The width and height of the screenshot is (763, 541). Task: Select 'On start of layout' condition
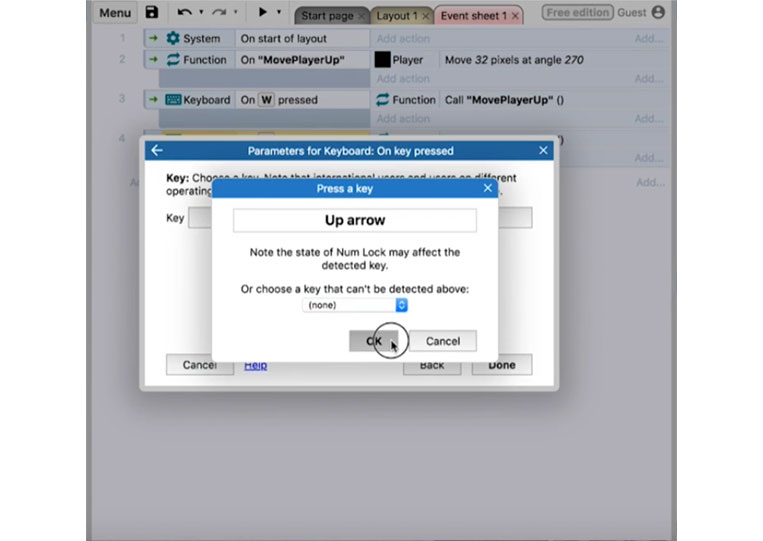[x=283, y=38]
